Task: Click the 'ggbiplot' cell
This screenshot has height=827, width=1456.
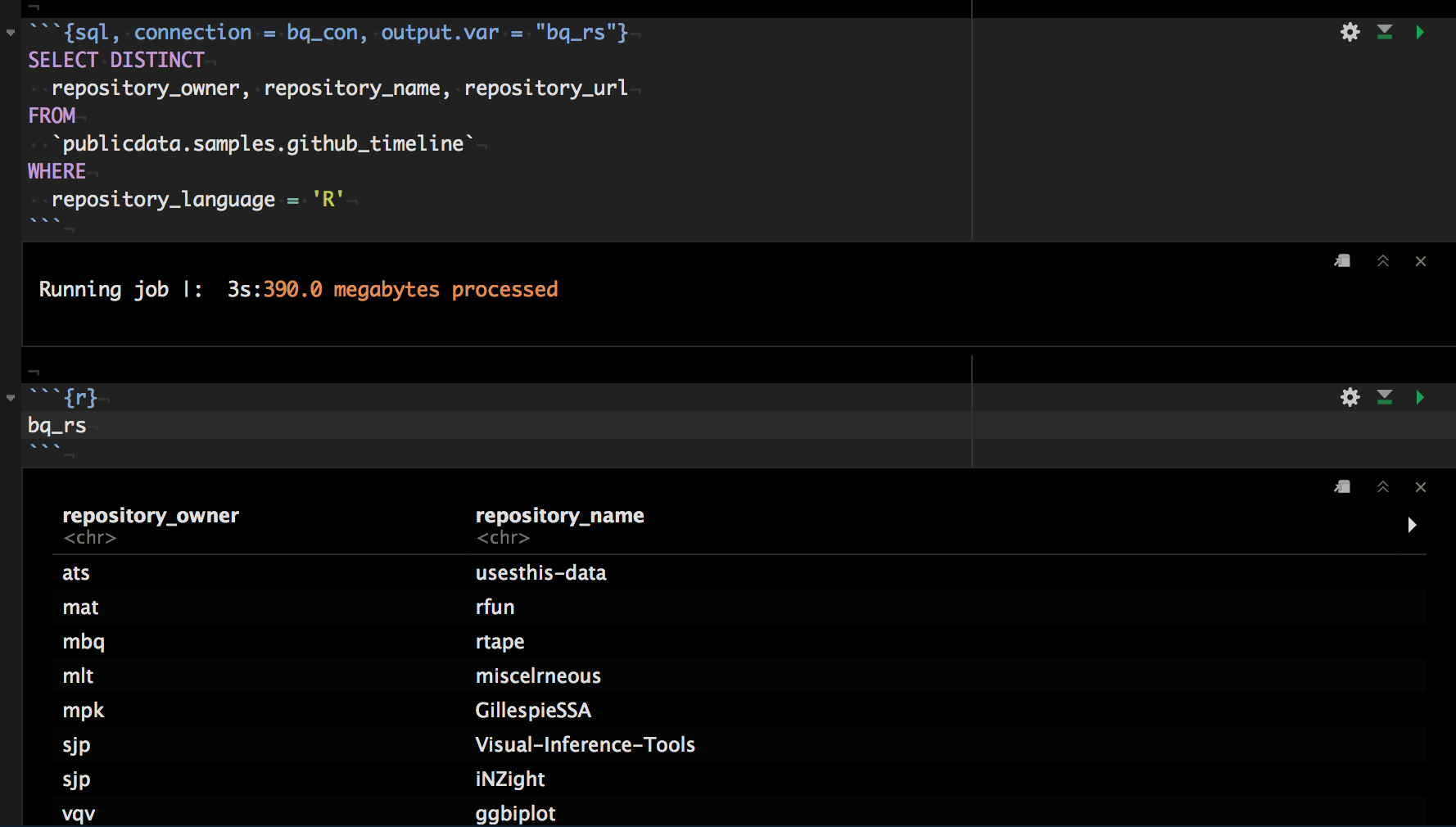Action: [515, 813]
